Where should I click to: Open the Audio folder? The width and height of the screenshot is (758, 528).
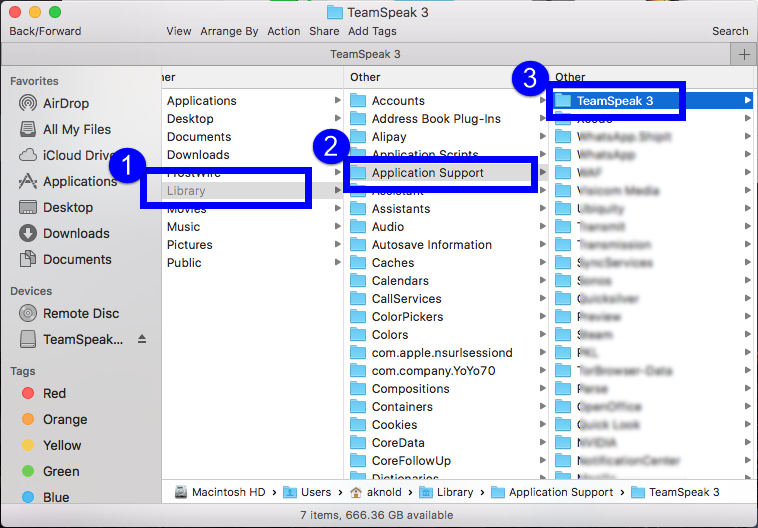(446, 227)
